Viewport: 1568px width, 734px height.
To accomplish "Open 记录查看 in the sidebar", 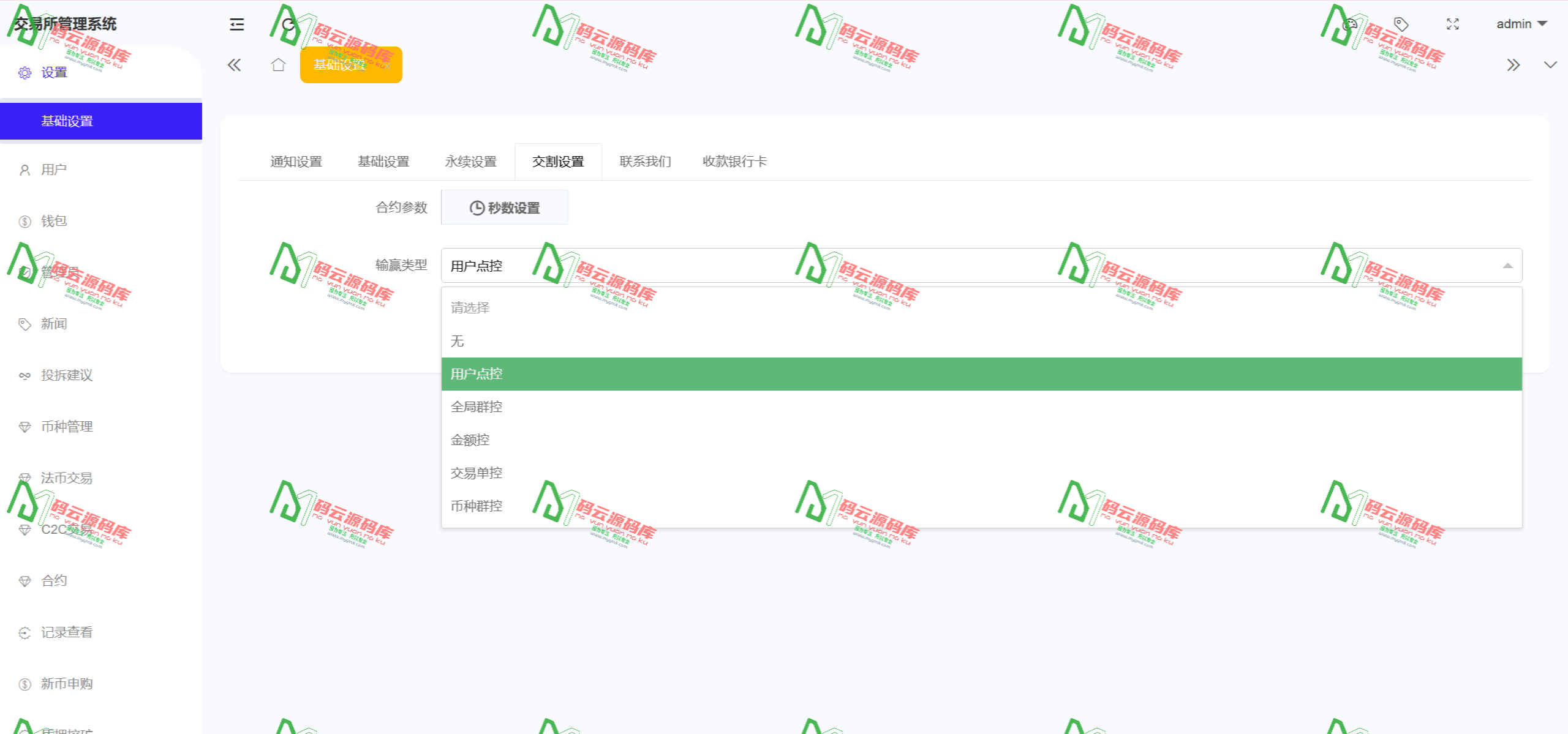I will (67, 632).
